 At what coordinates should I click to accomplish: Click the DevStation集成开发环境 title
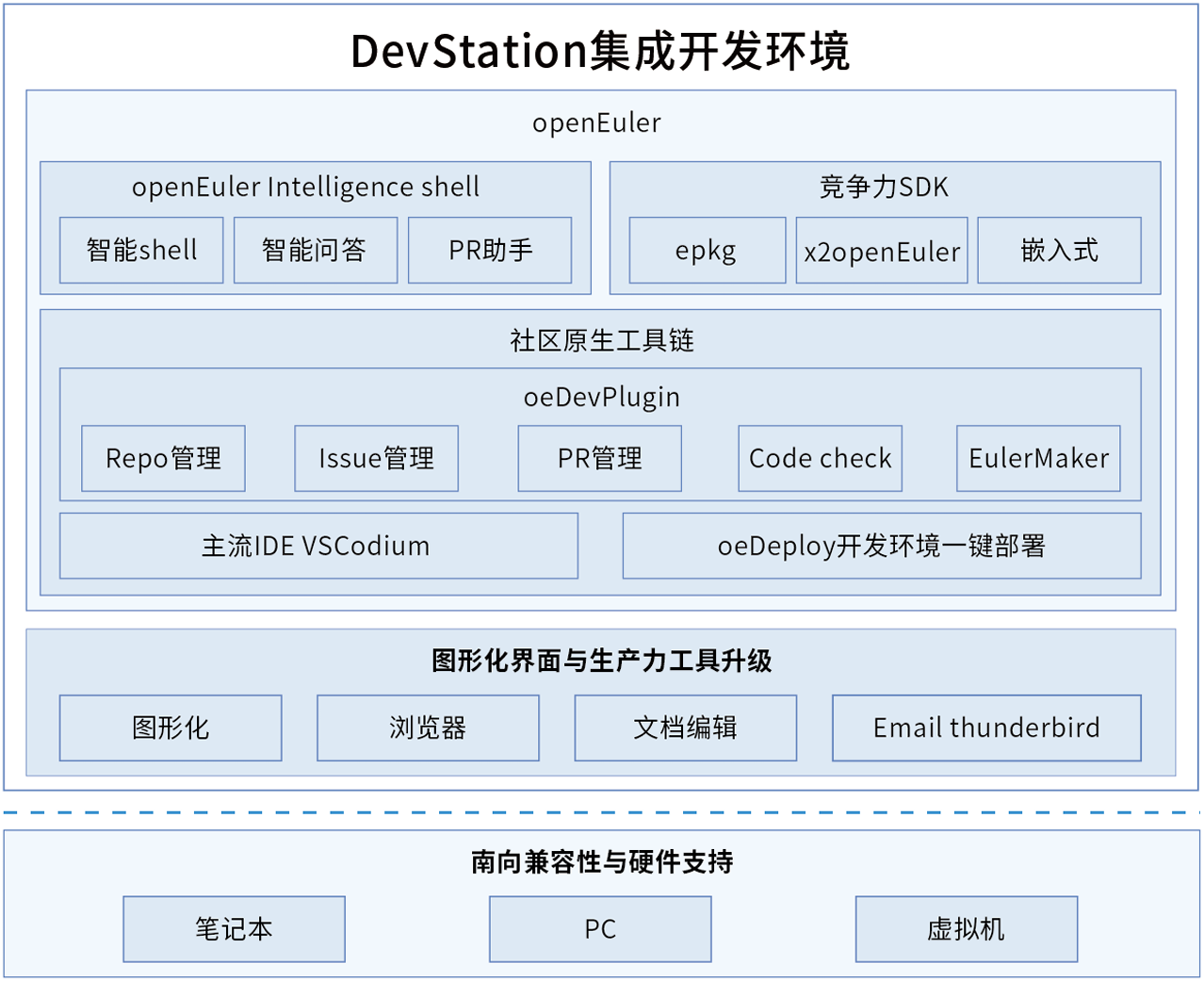point(600,51)
